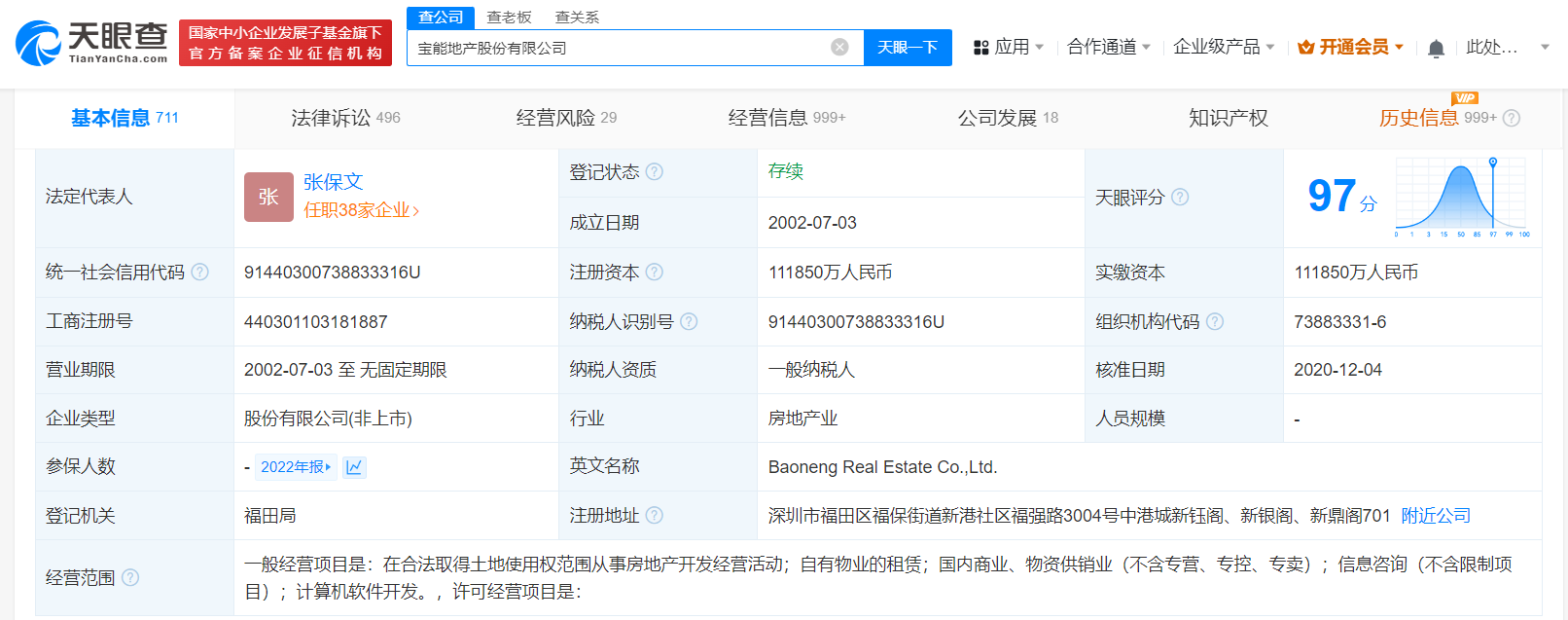Image resolution: width=1568 pixels, height=620 pixels.
Task: Expand the 企业级产品 menu
Action: tap(1223, 47)
